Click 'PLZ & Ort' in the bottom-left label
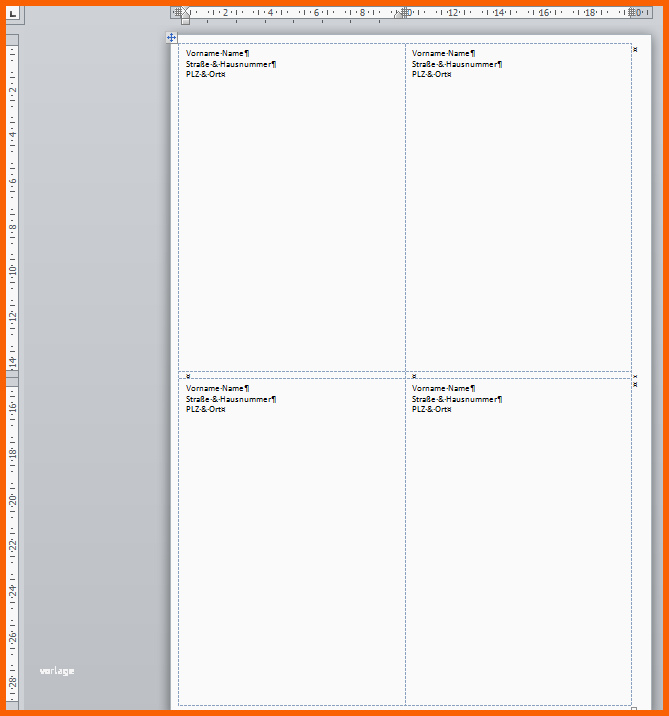Viewport: 669px width, 716px height. pos(204,410)
